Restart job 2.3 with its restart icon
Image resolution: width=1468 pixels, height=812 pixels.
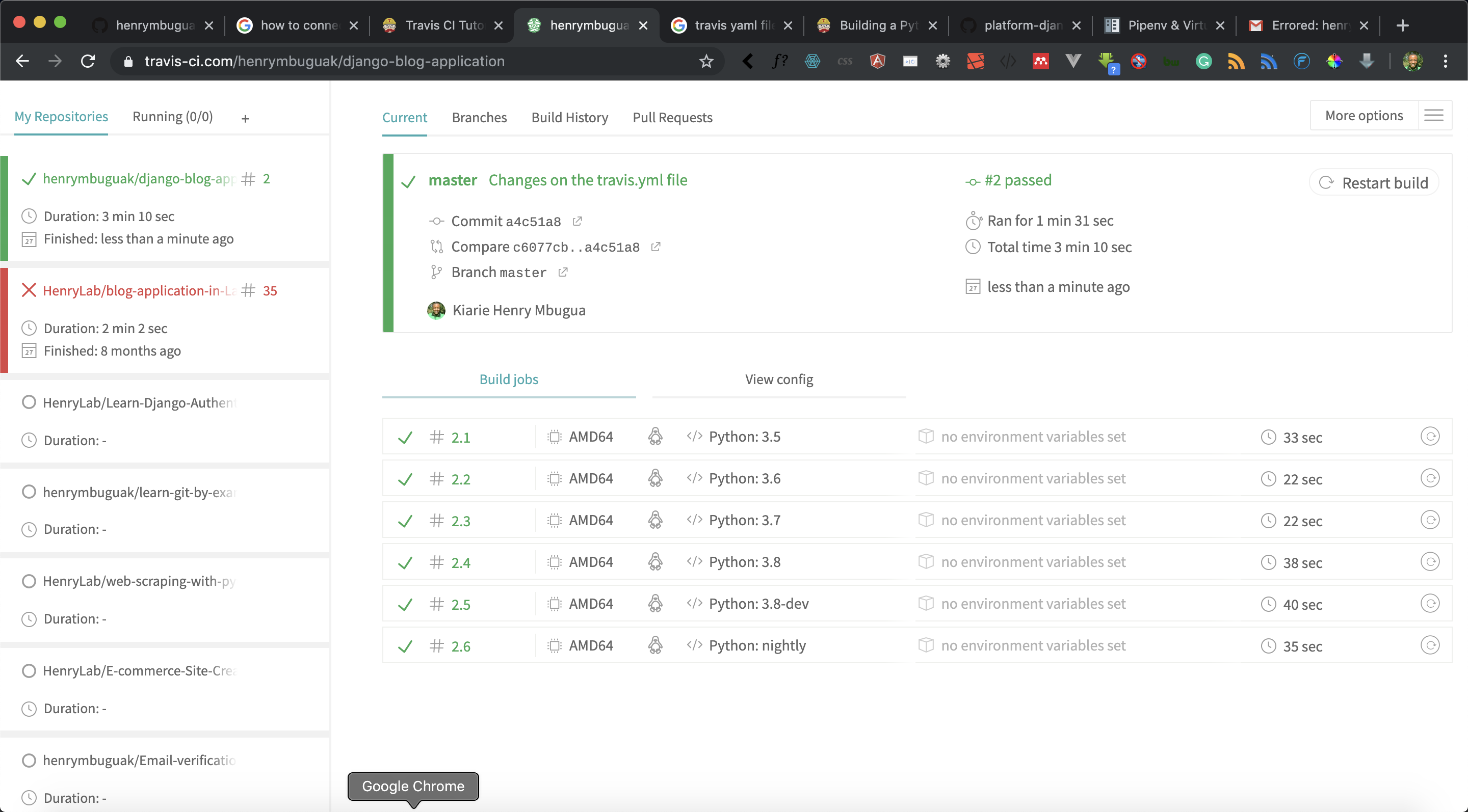(x=1430, y=520)
